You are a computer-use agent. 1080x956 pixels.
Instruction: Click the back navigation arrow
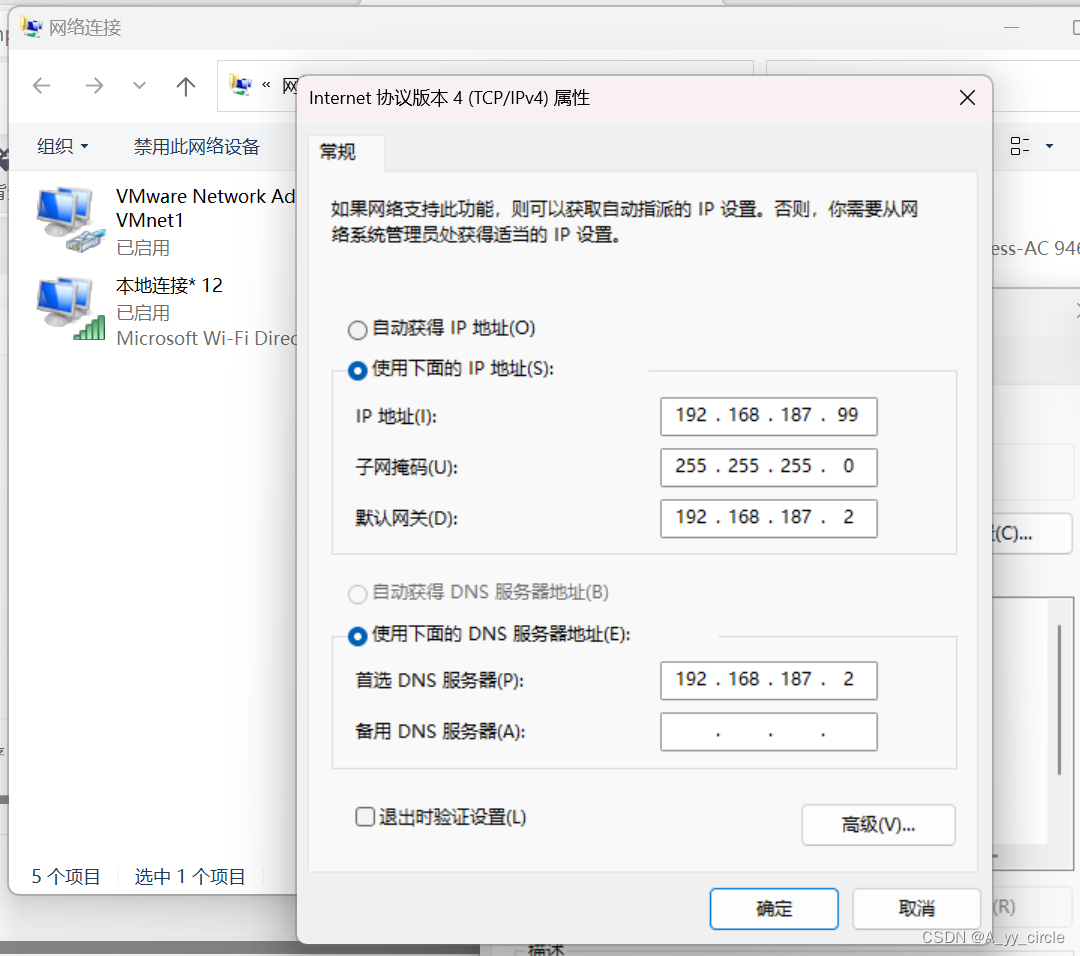tap(41, 86)
